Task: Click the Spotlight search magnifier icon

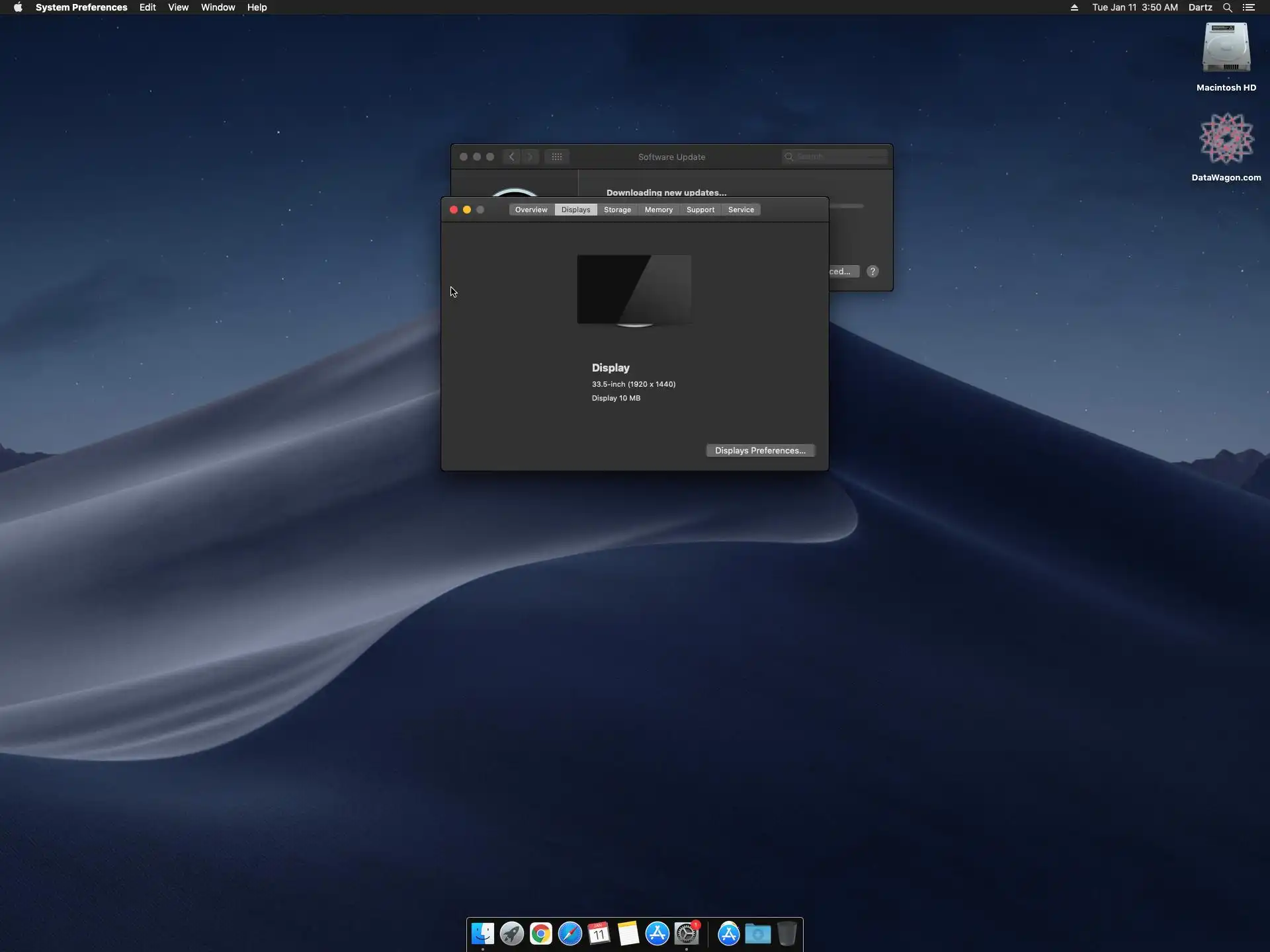Action: [1227, 7]
